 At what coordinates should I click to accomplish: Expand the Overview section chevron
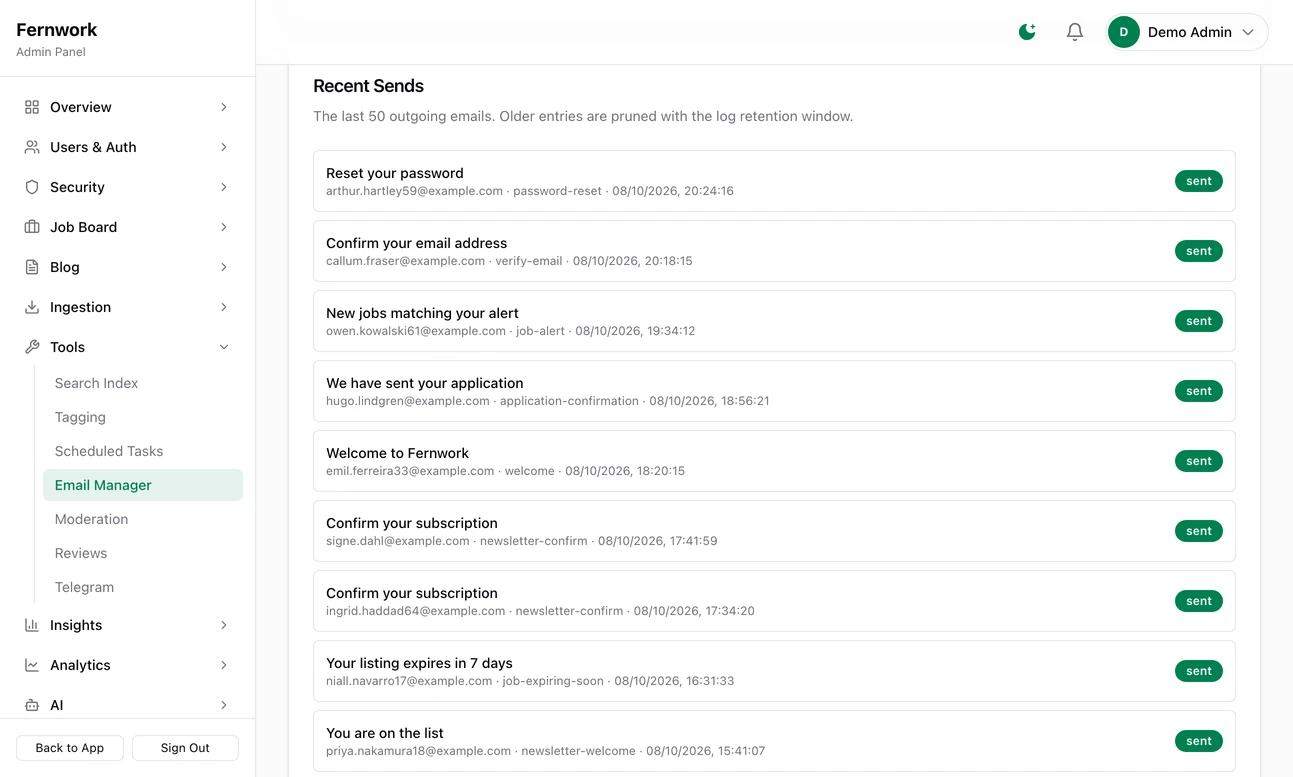(x=224, y=107)
